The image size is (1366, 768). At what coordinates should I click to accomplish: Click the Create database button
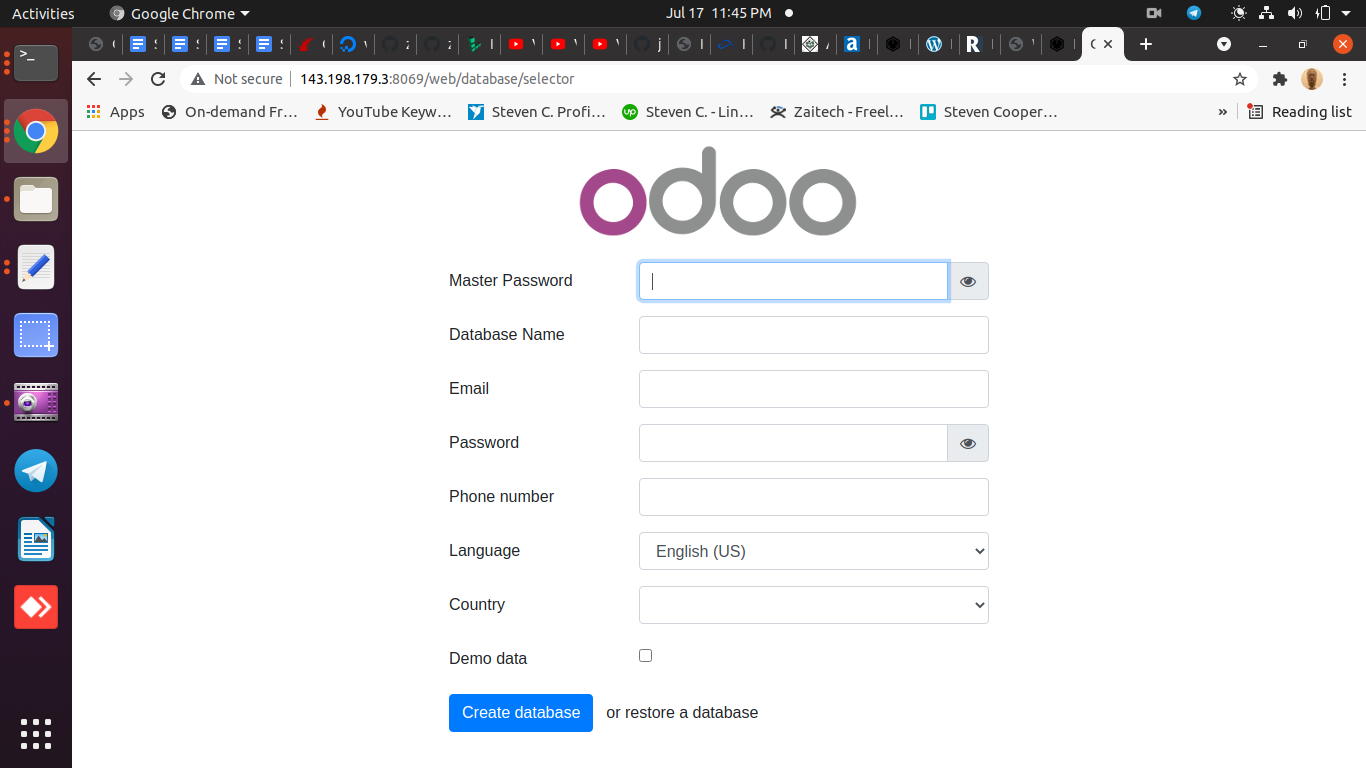tap(521, 713)
